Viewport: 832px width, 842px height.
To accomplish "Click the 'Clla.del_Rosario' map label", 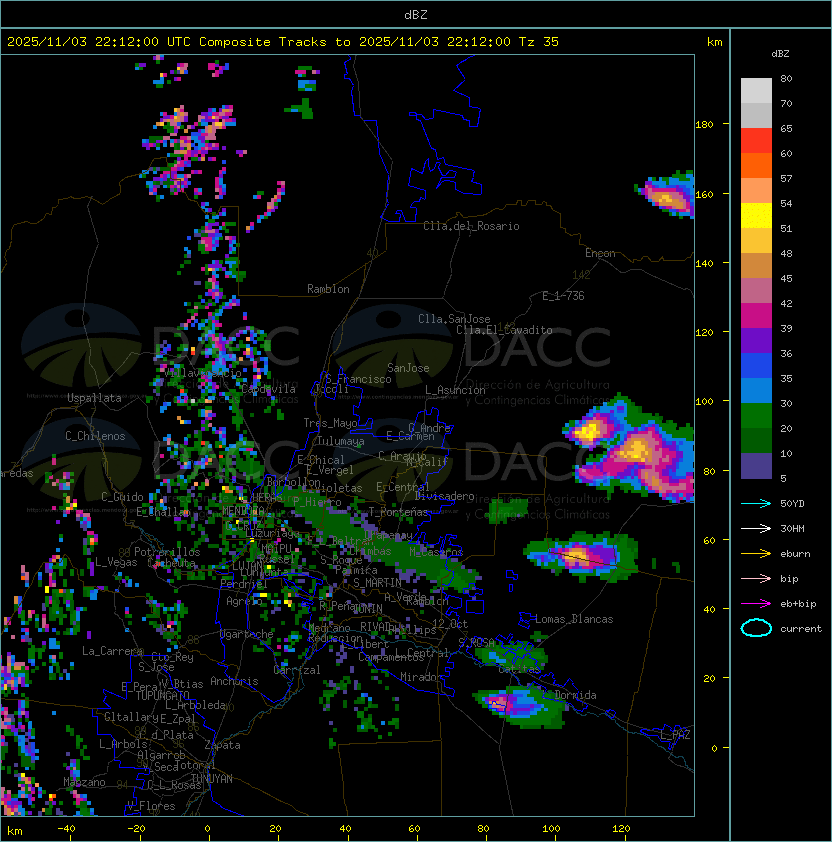I will [471, 226].
